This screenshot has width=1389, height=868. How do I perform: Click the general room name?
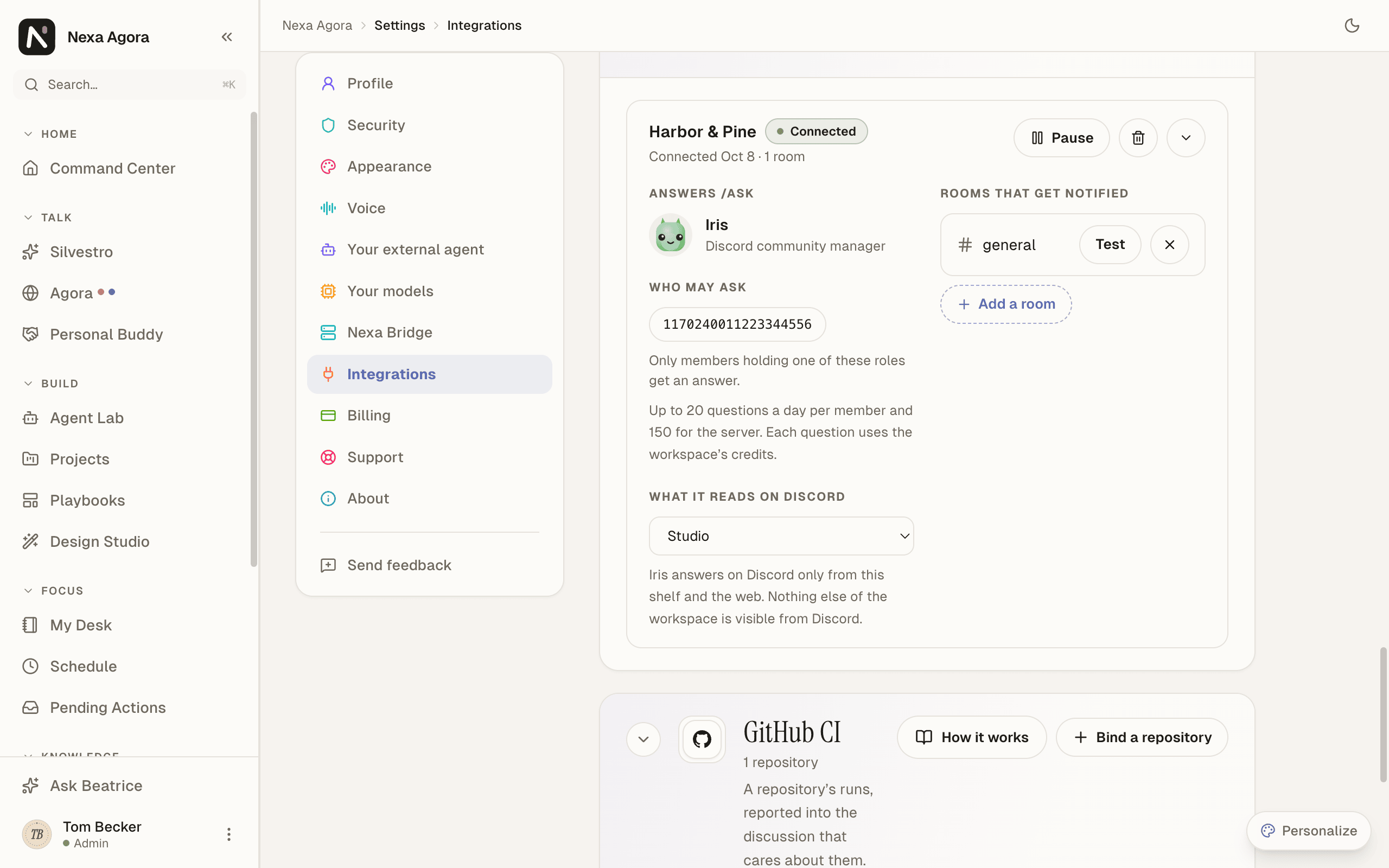1009,245
